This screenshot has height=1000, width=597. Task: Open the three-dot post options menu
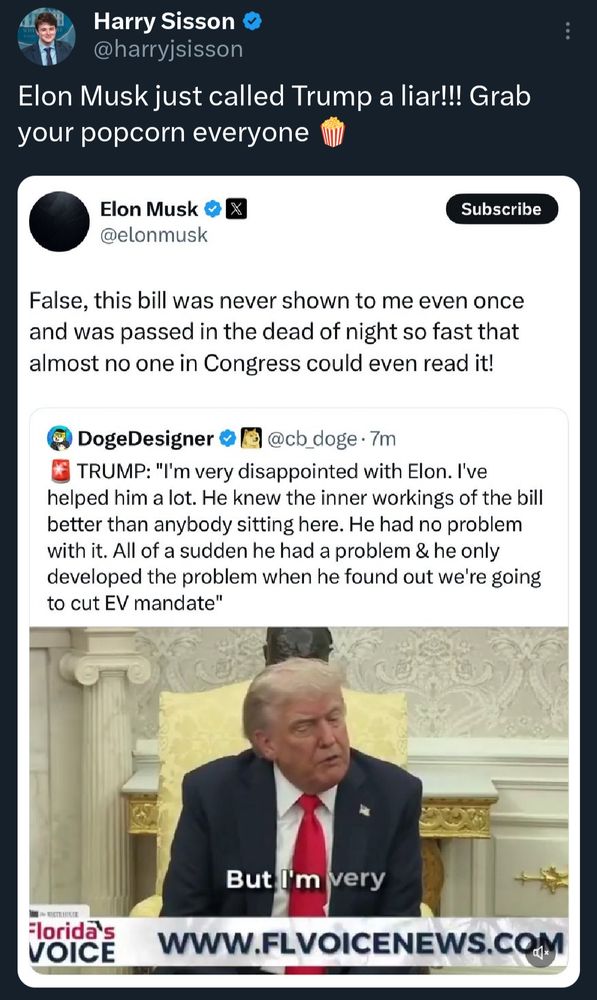pos(567,31)
